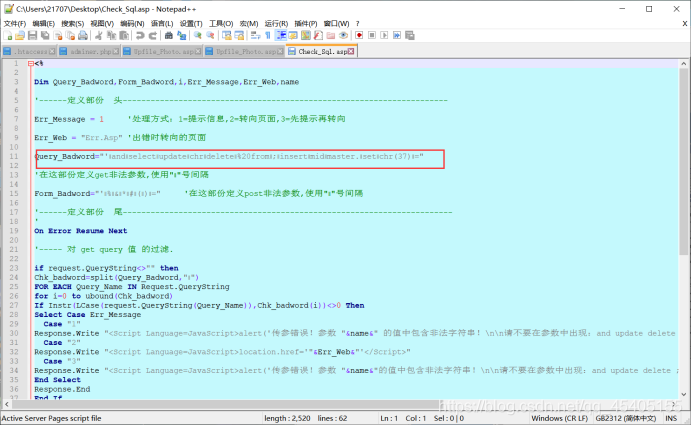This screenshot has height=425, width=692.
Task: Click the 'On Error Resume Next' code line
Action: (x=81, y=231)
